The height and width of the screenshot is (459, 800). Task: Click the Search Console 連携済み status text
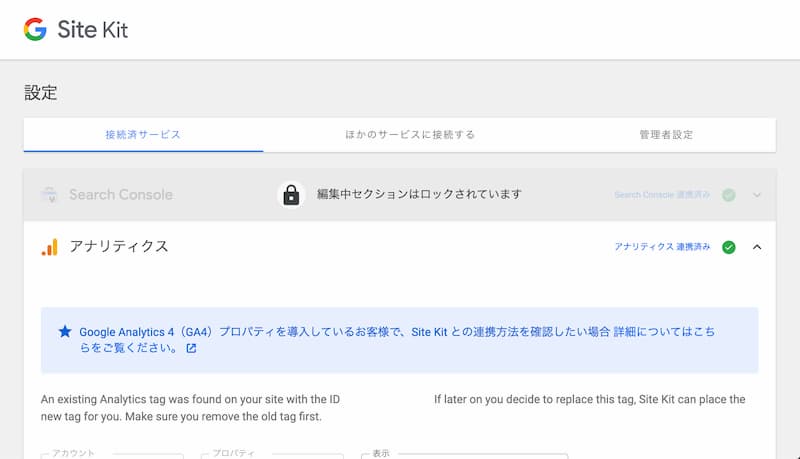click(662, 195)
